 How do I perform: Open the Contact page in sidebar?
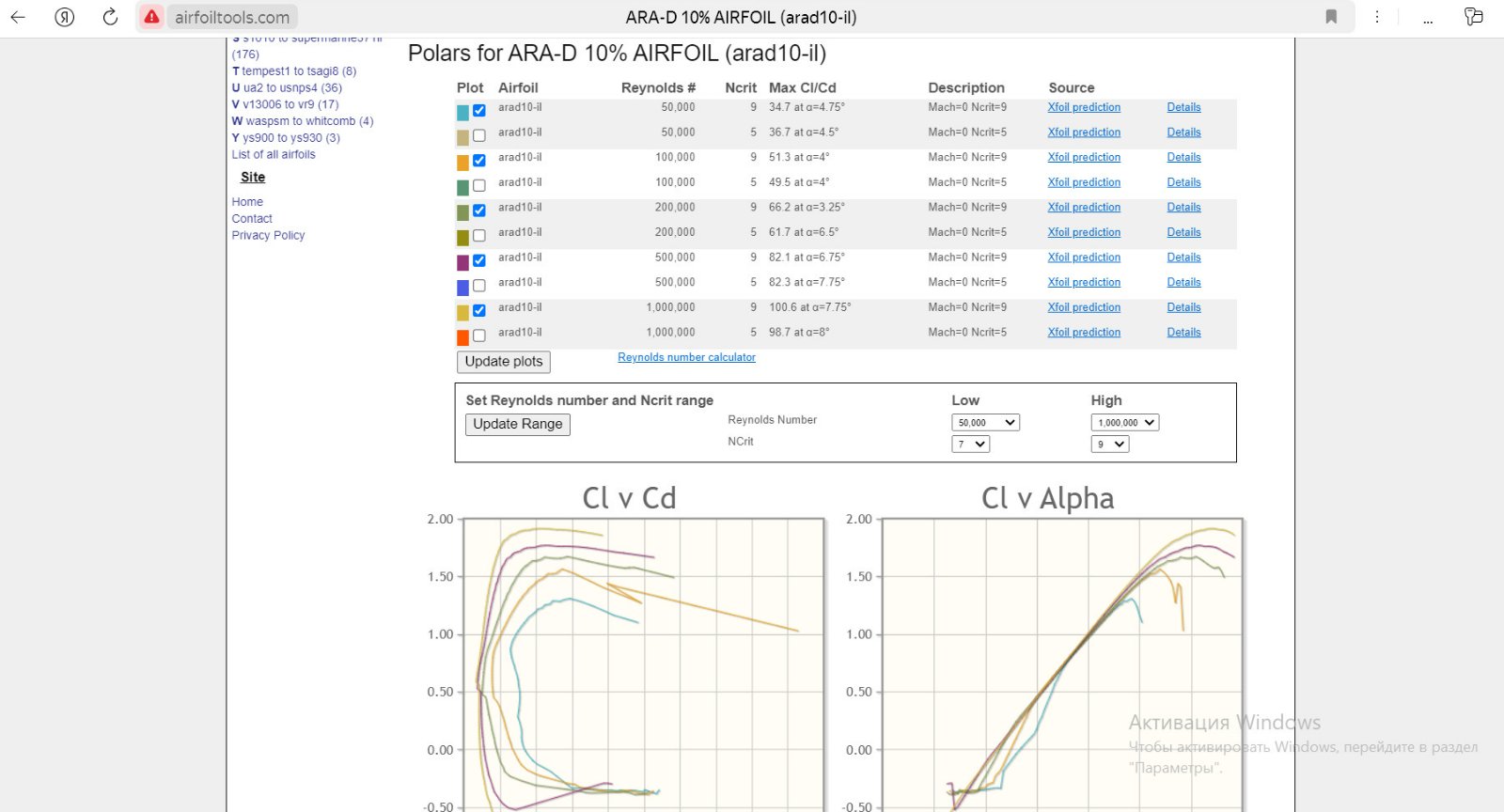(252, 219)
